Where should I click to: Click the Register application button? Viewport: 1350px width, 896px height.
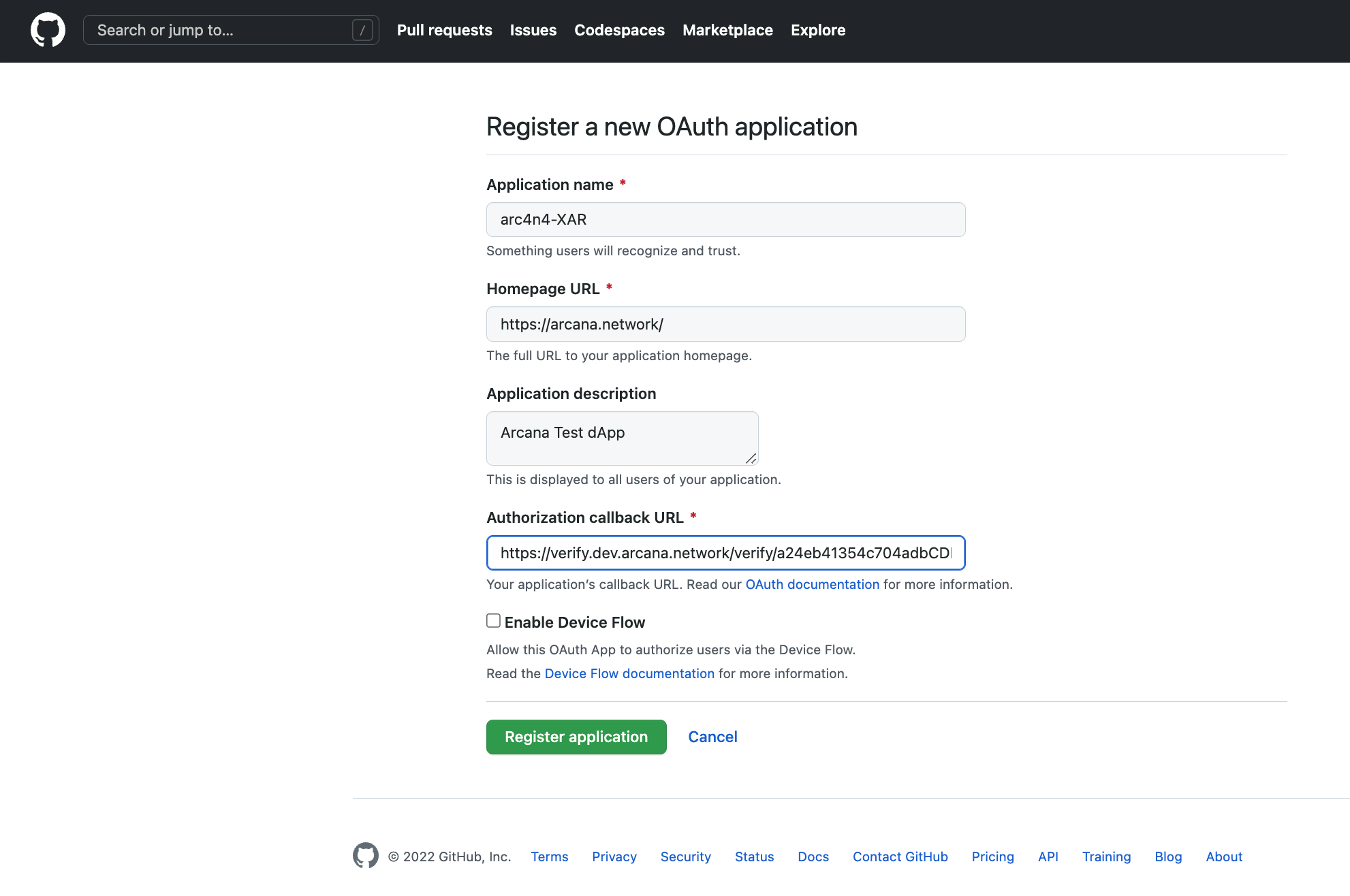[x=576, y=737]
